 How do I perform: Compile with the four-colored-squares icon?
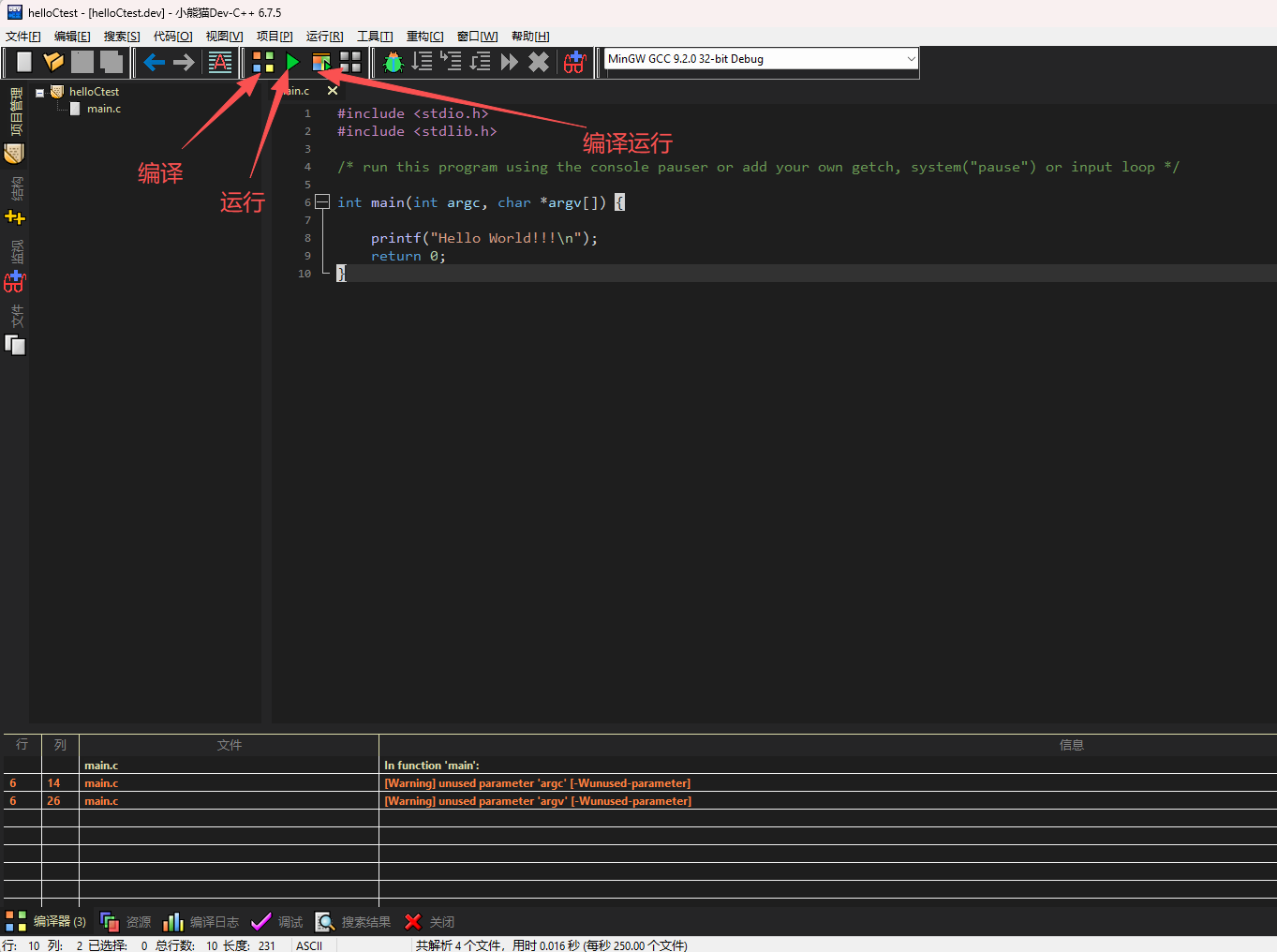click(263, 62)
